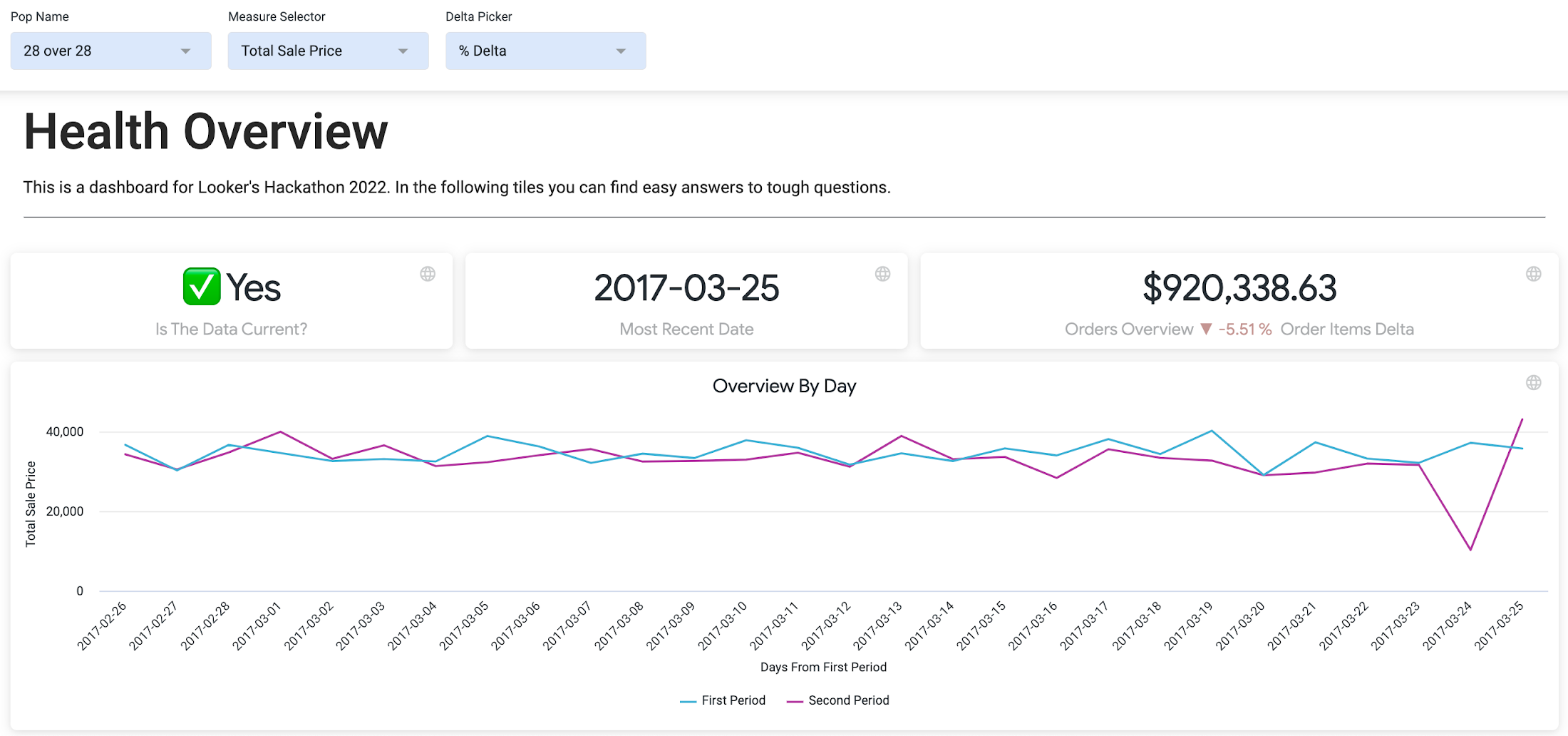Screen dimensions: 1568x736
Task: Open the Delta Picker dropdown
Action: tap(545, 51)
